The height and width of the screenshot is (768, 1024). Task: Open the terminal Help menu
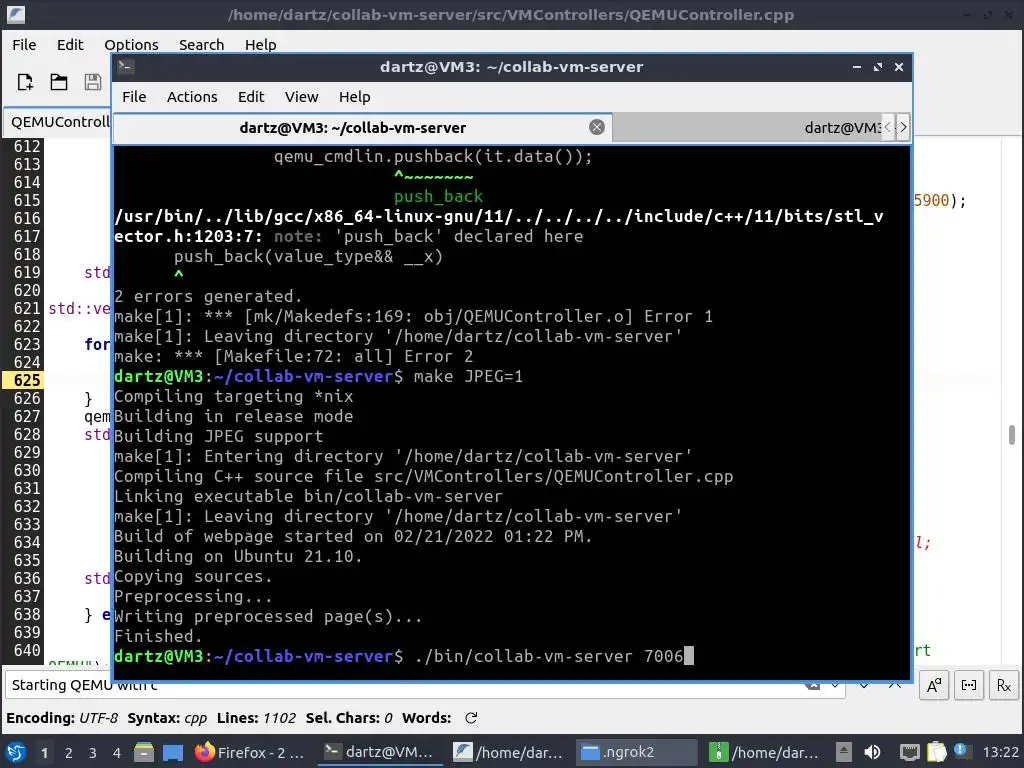tap(355, 97)
